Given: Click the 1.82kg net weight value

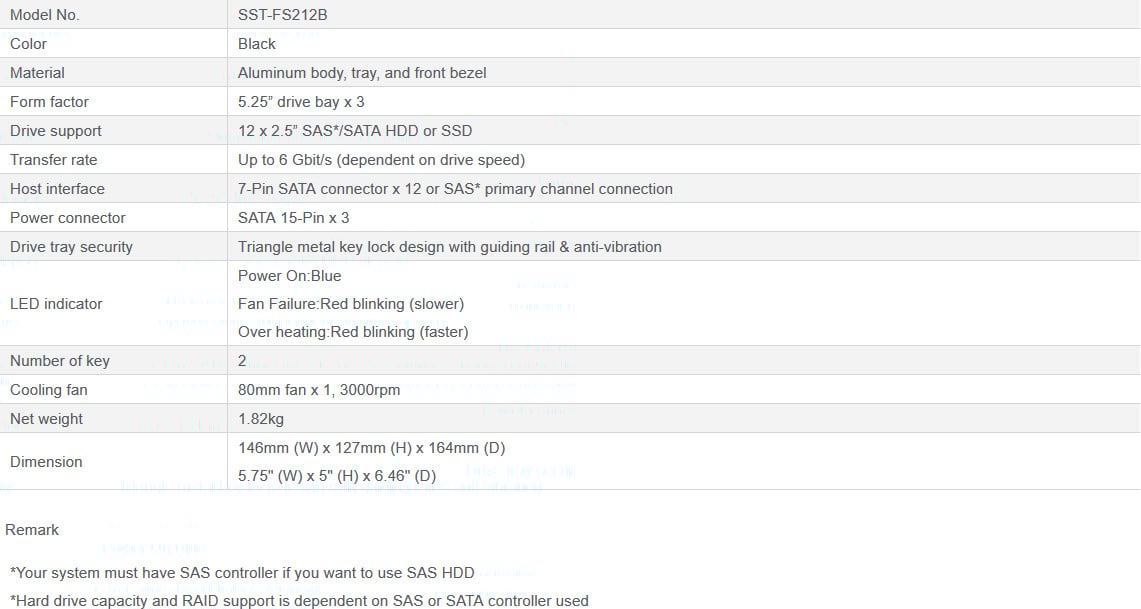Looking at the screenshot, I should click(261, 419).
